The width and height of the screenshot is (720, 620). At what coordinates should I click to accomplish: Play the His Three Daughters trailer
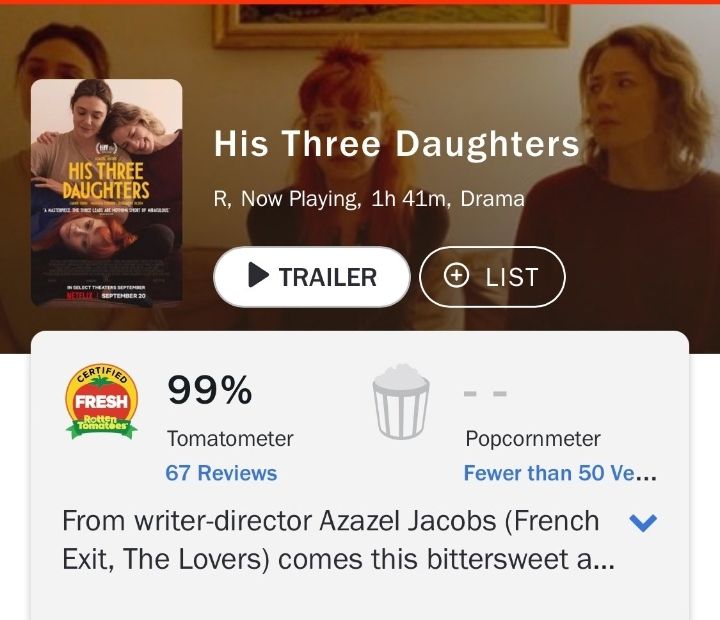[312, 277]
